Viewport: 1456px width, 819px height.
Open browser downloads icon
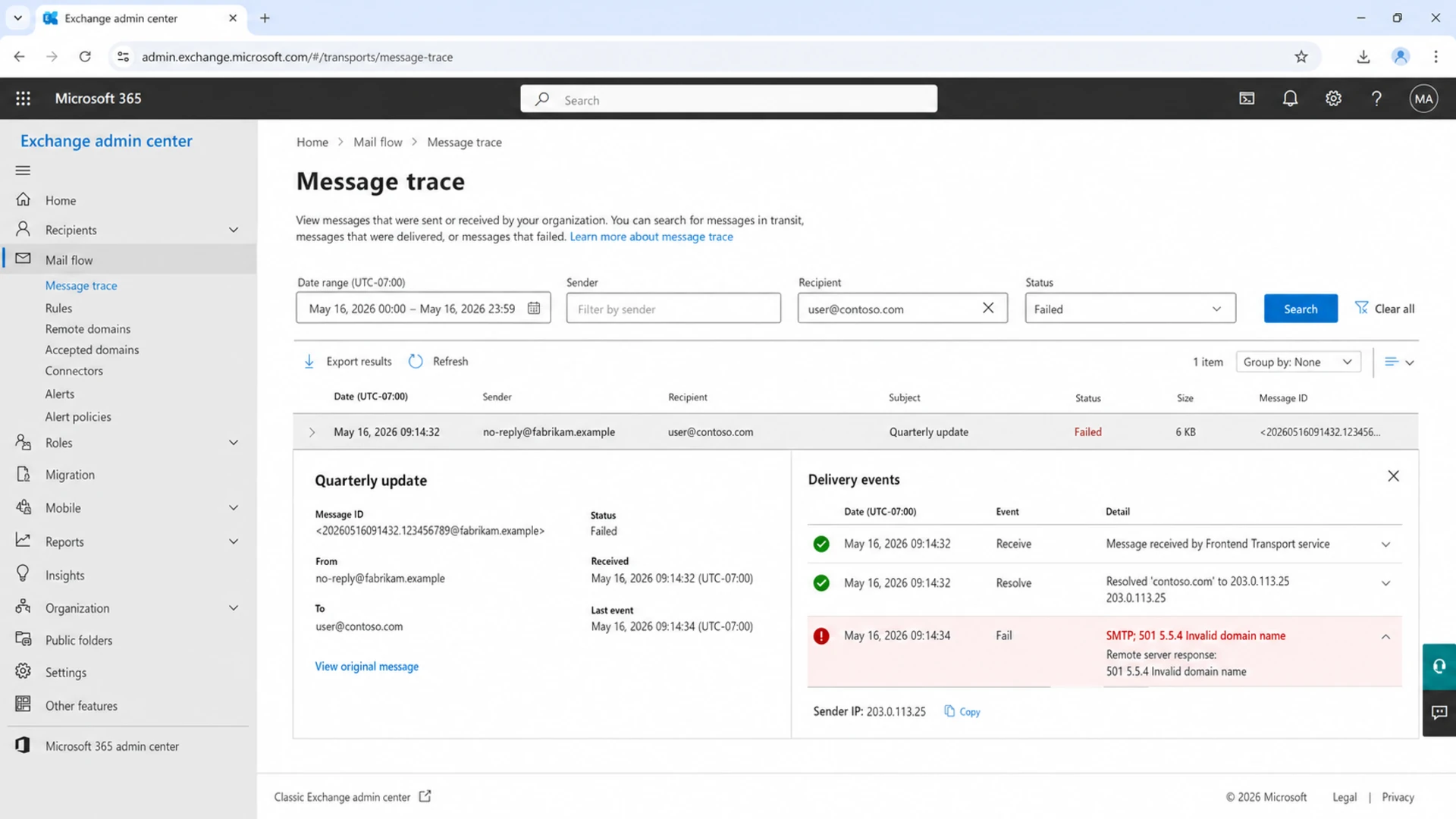coord(1363,57)
